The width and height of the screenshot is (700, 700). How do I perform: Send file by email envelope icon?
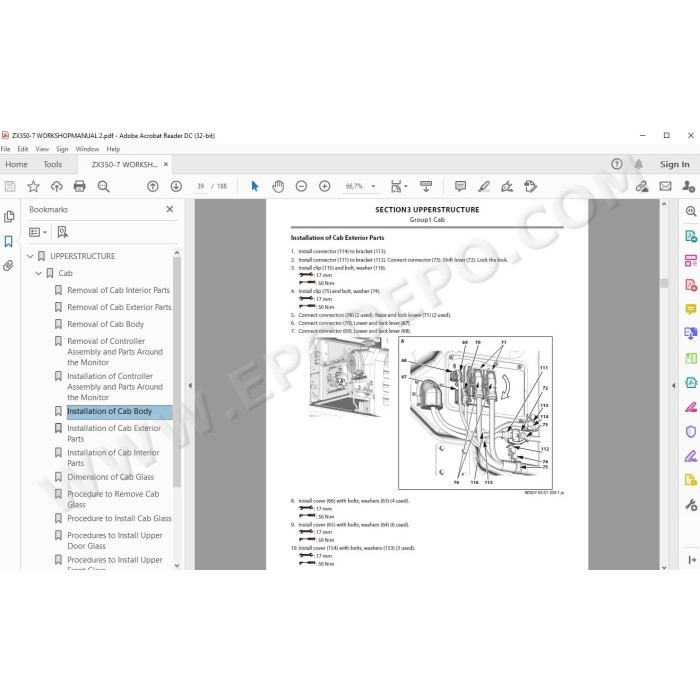coord(665,186)
